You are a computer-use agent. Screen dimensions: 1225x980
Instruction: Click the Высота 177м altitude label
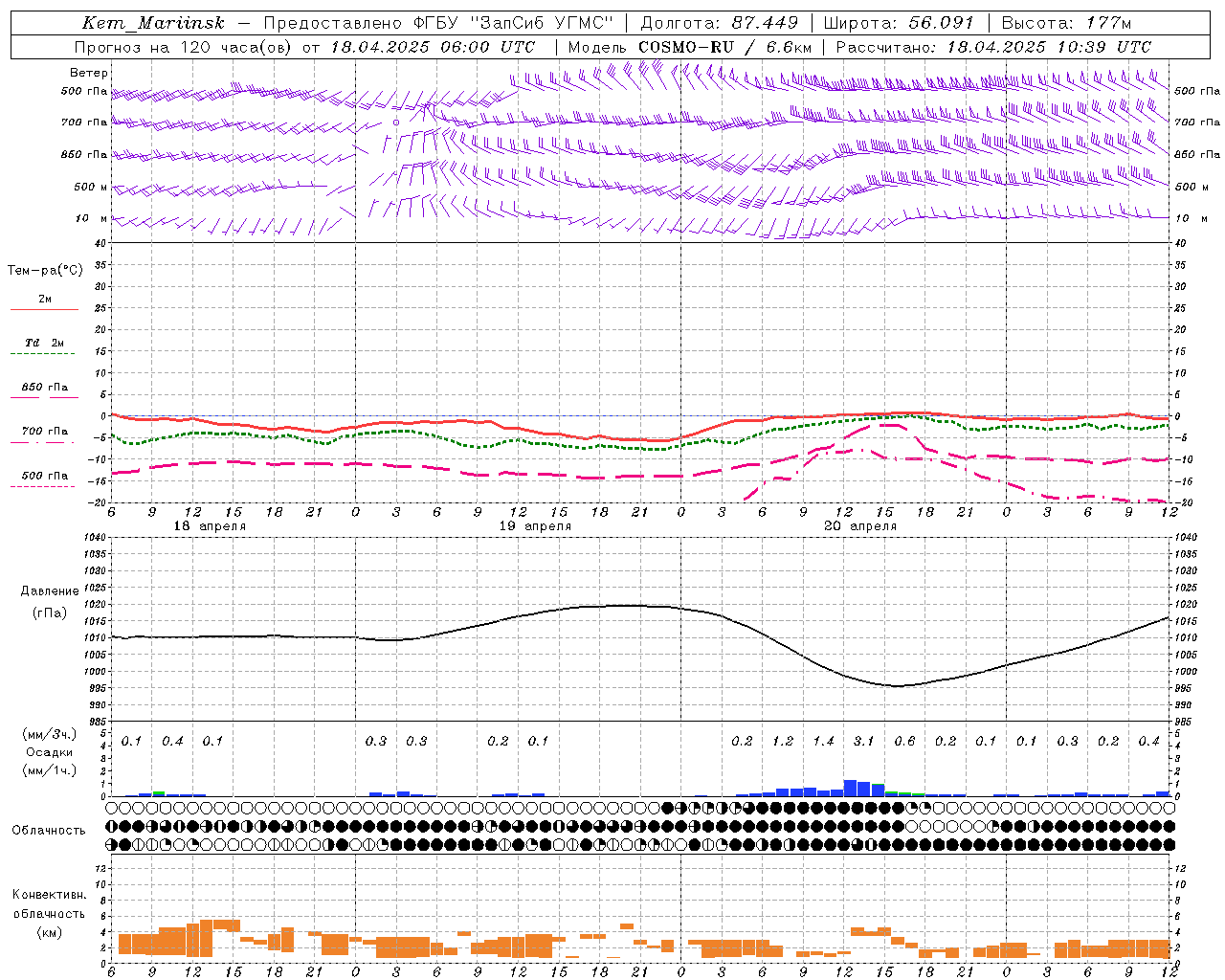1066,23
